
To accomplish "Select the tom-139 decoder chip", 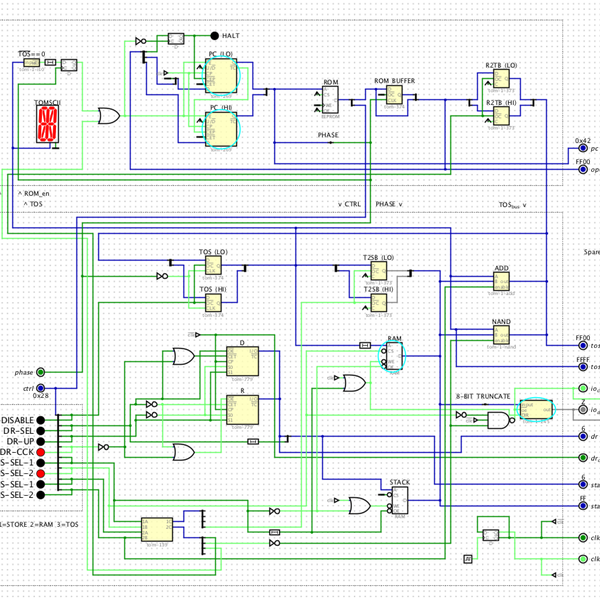I will coord(157,530).
